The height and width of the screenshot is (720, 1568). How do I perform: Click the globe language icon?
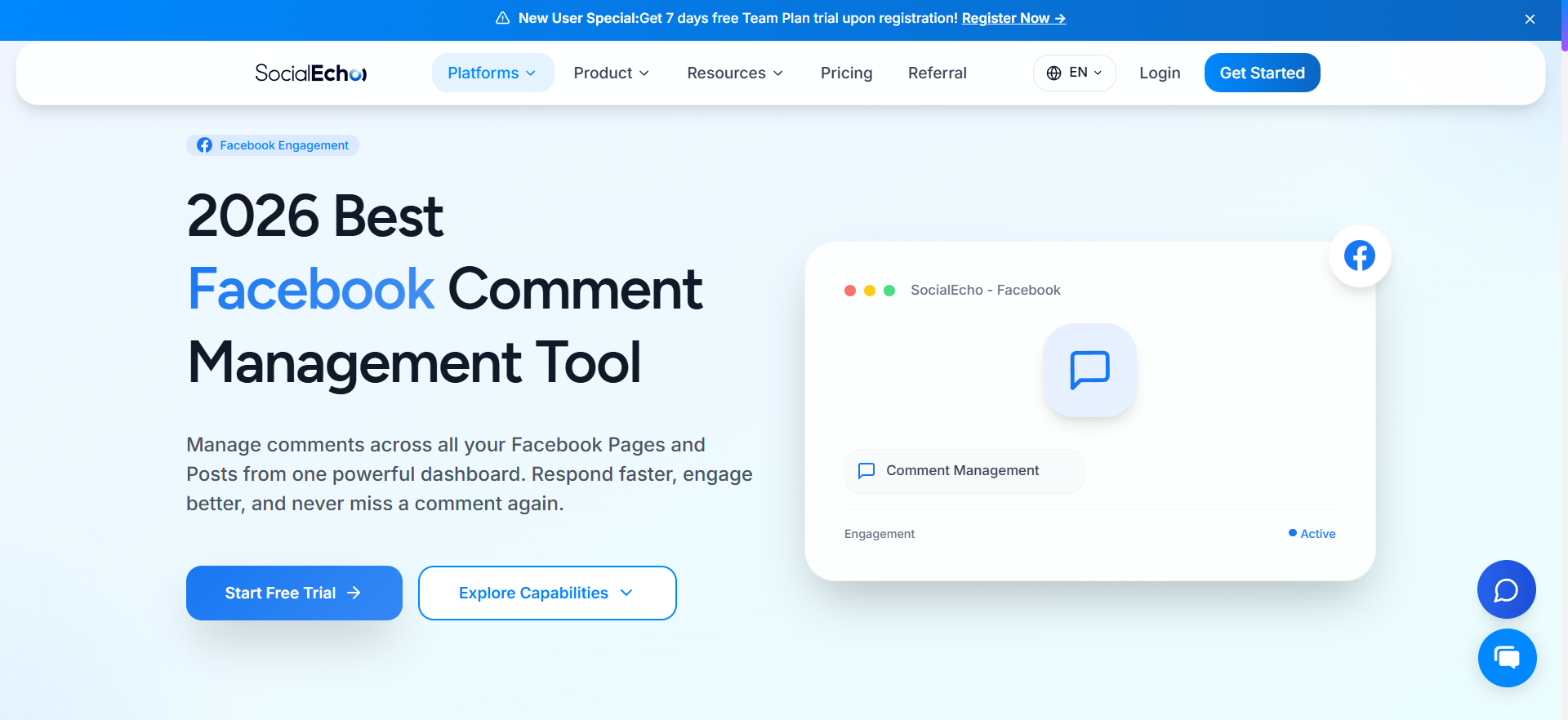[1054, 73]
